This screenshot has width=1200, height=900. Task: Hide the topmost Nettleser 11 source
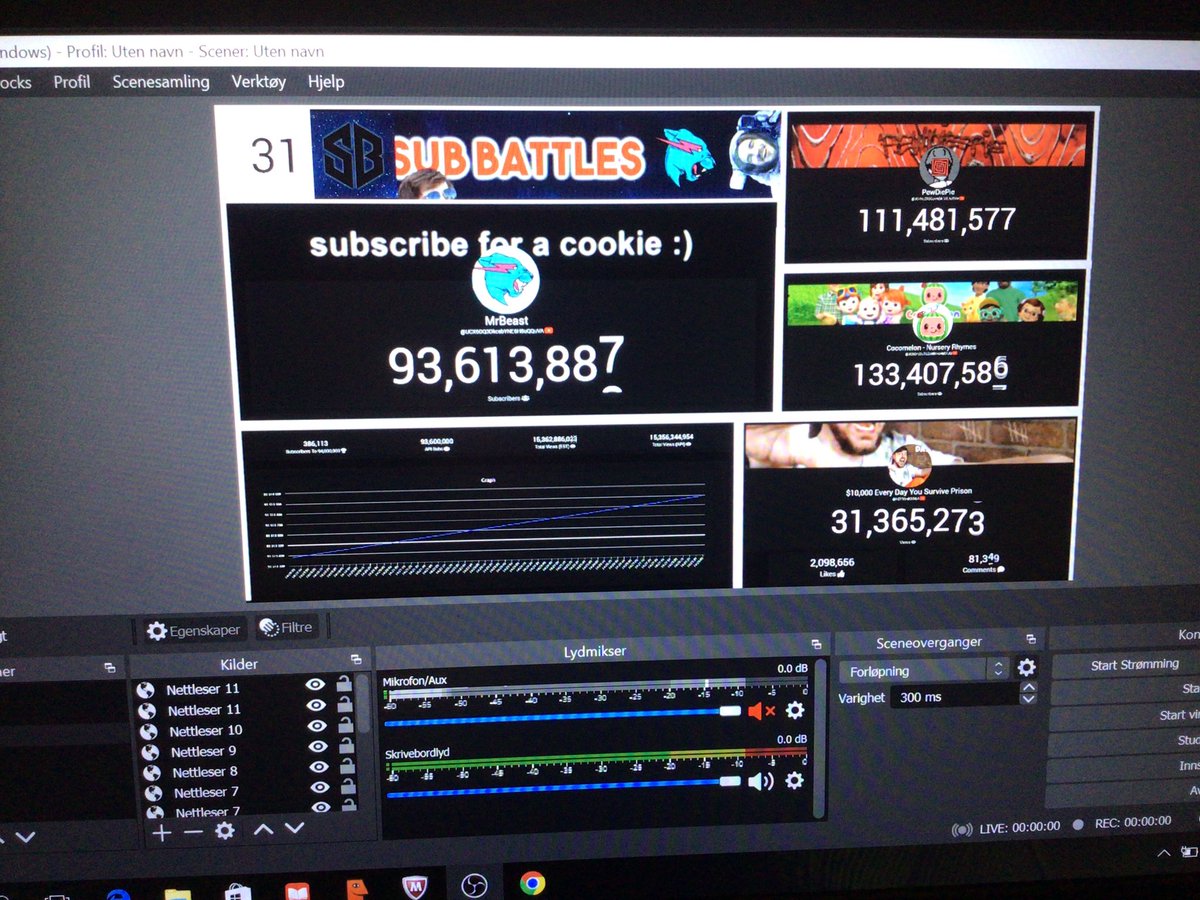tap(316, 684)
